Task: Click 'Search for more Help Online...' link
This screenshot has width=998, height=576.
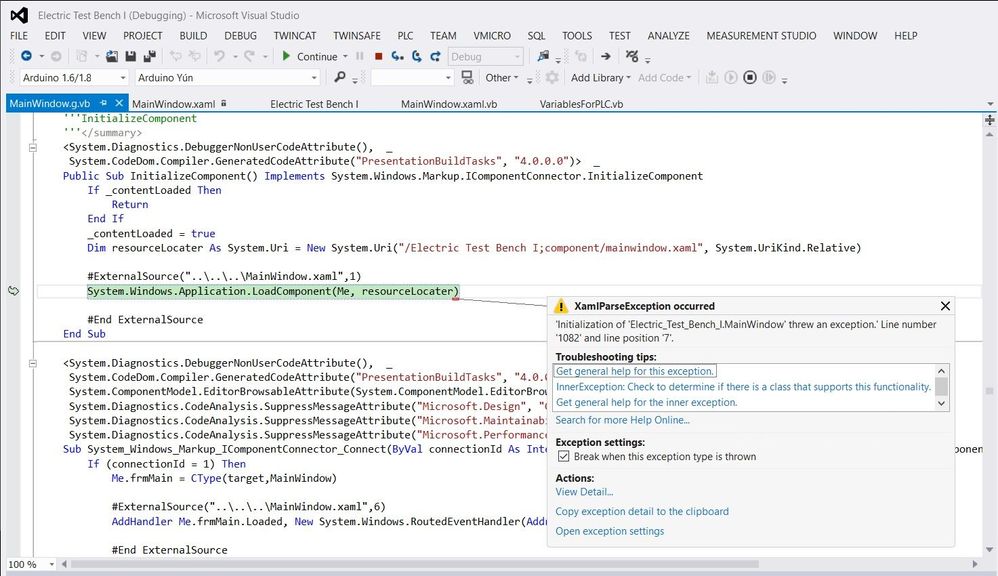Action: [x=622, y=420]
